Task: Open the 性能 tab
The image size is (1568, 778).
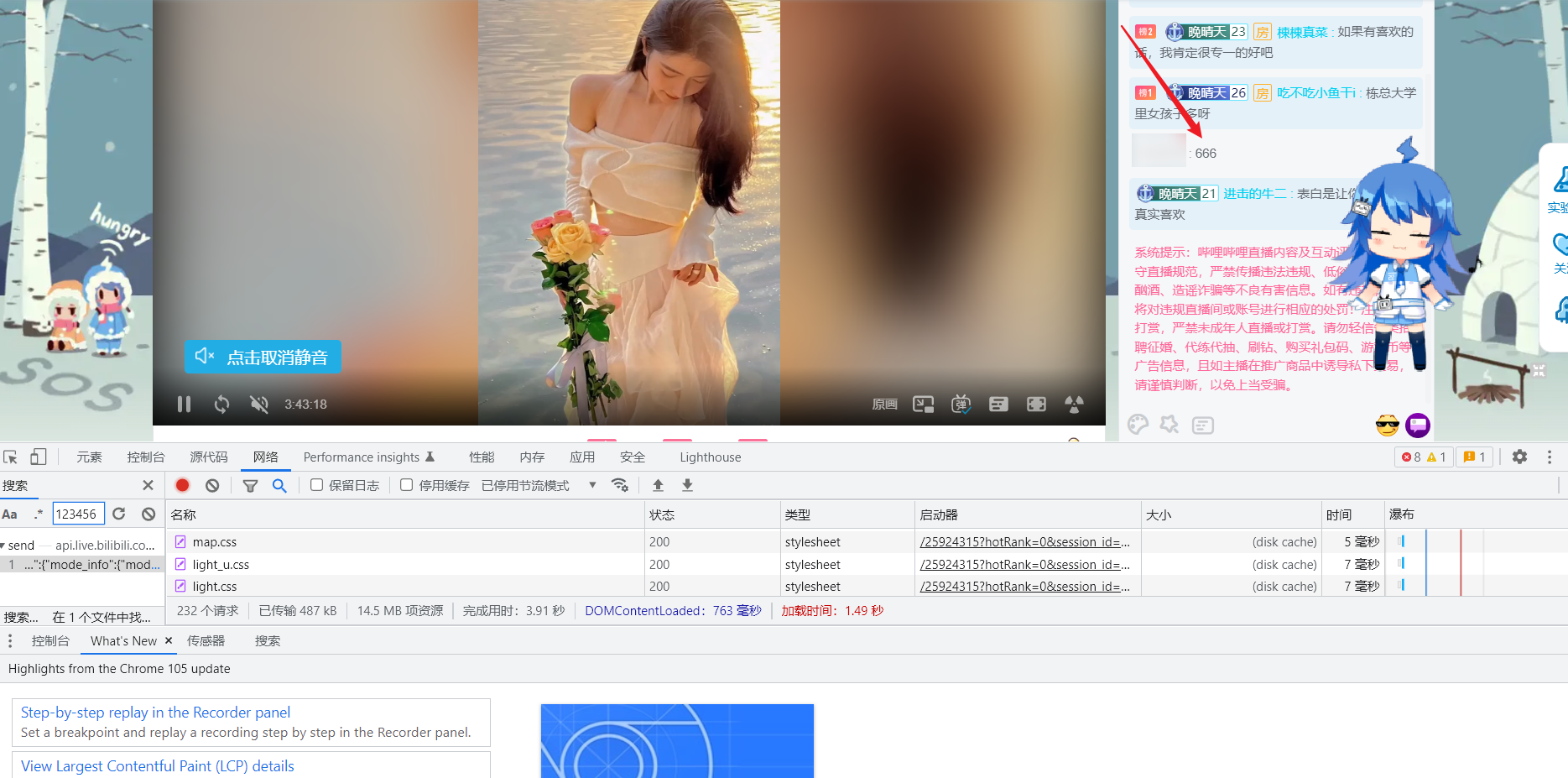Action: pos(482,457)
